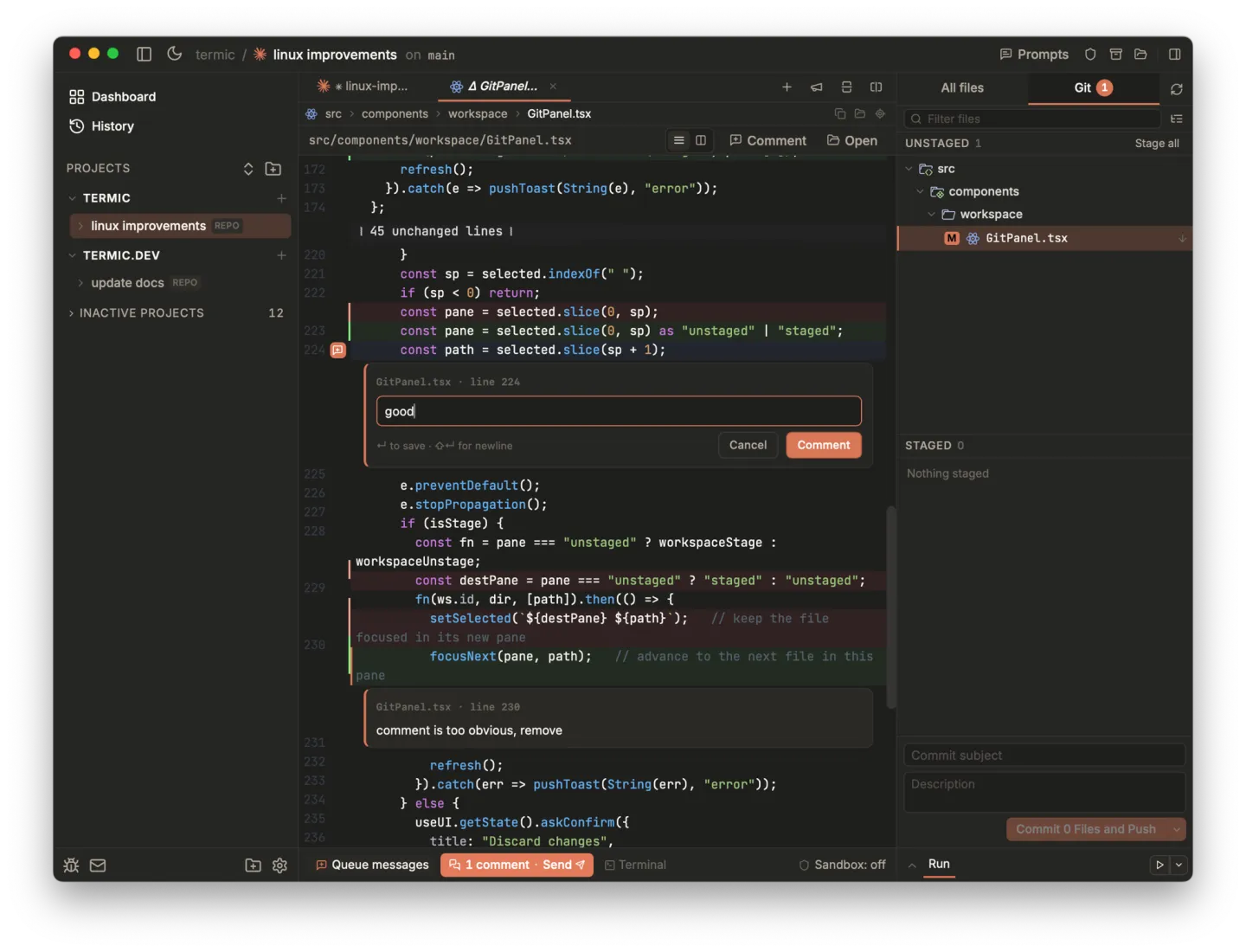This screenshot has height=952, width=1246.
Task: Switch to the GitPanel... tab
Action: [x=494, y=87]
